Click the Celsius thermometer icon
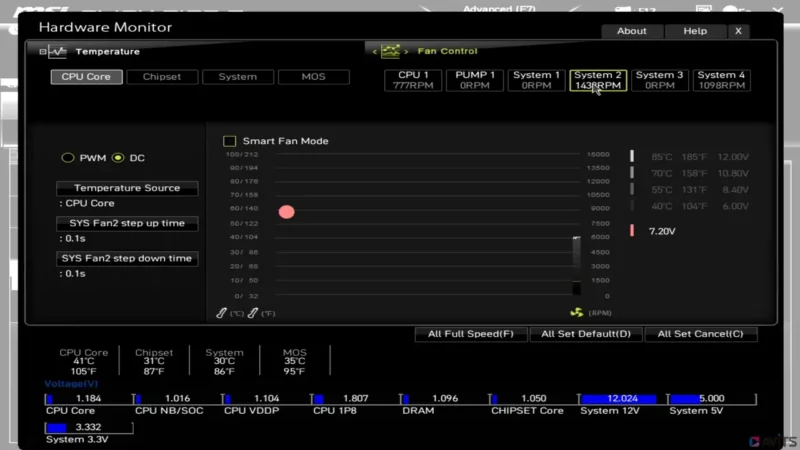The height and width of the screenshot is (450, 800). coord(222,313)
